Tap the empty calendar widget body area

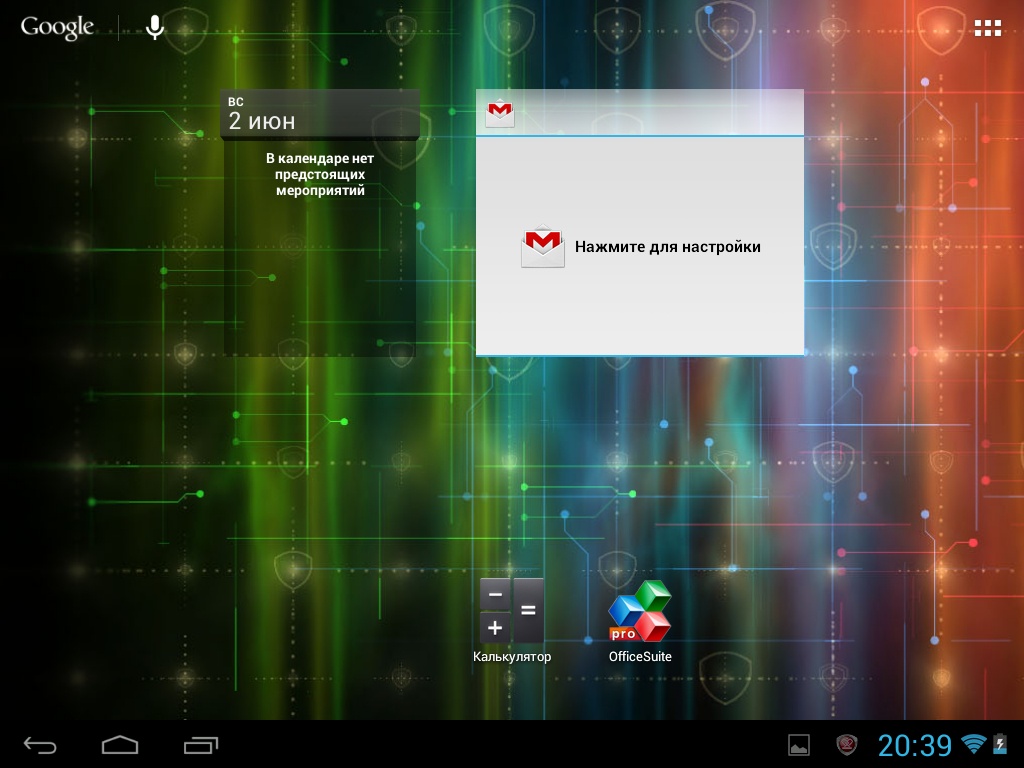click(x=320, y=280)
